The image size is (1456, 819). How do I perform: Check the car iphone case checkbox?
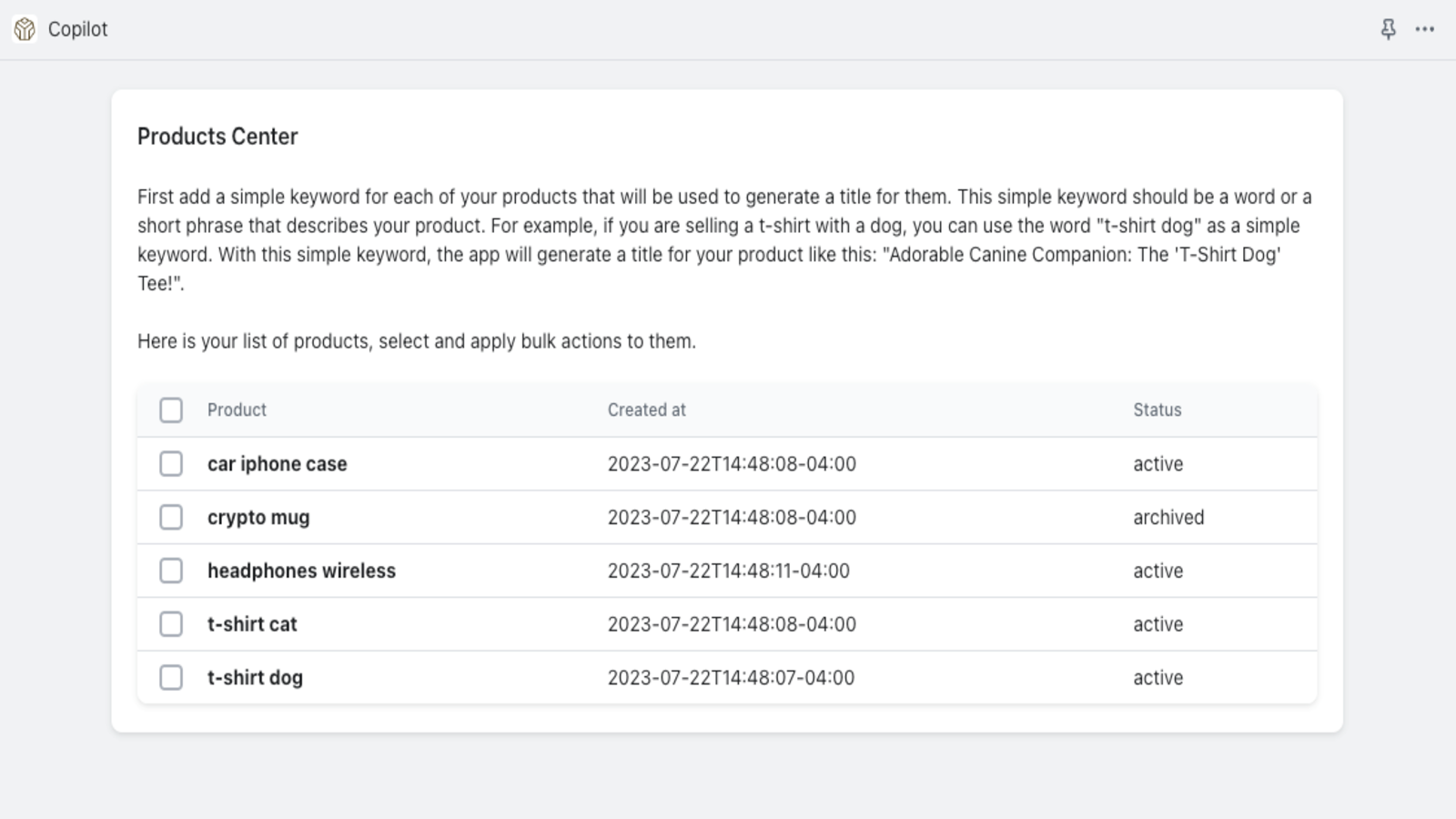pyautogui.click(x=171, y=464)
